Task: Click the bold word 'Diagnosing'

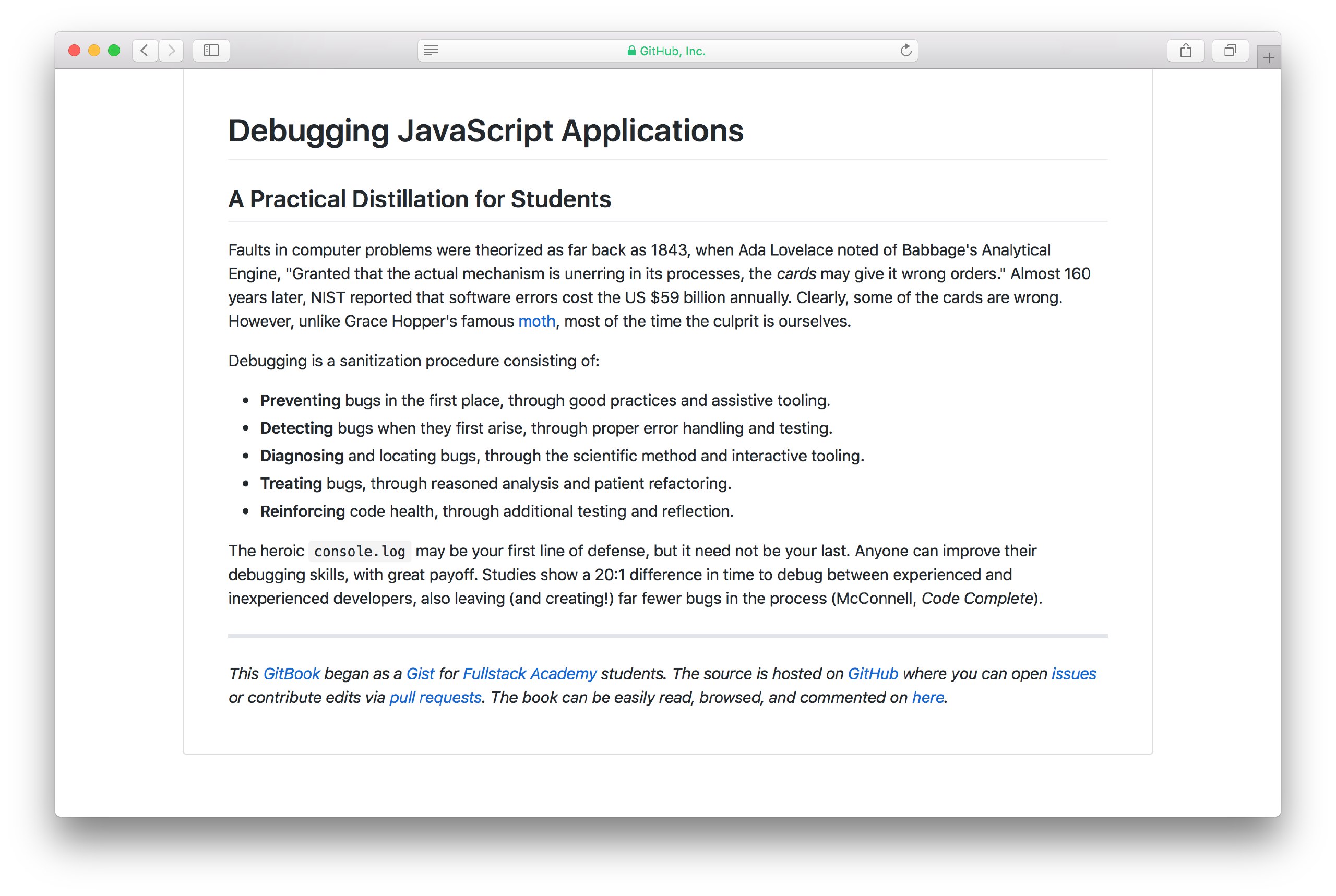Action: click(302, 456)
